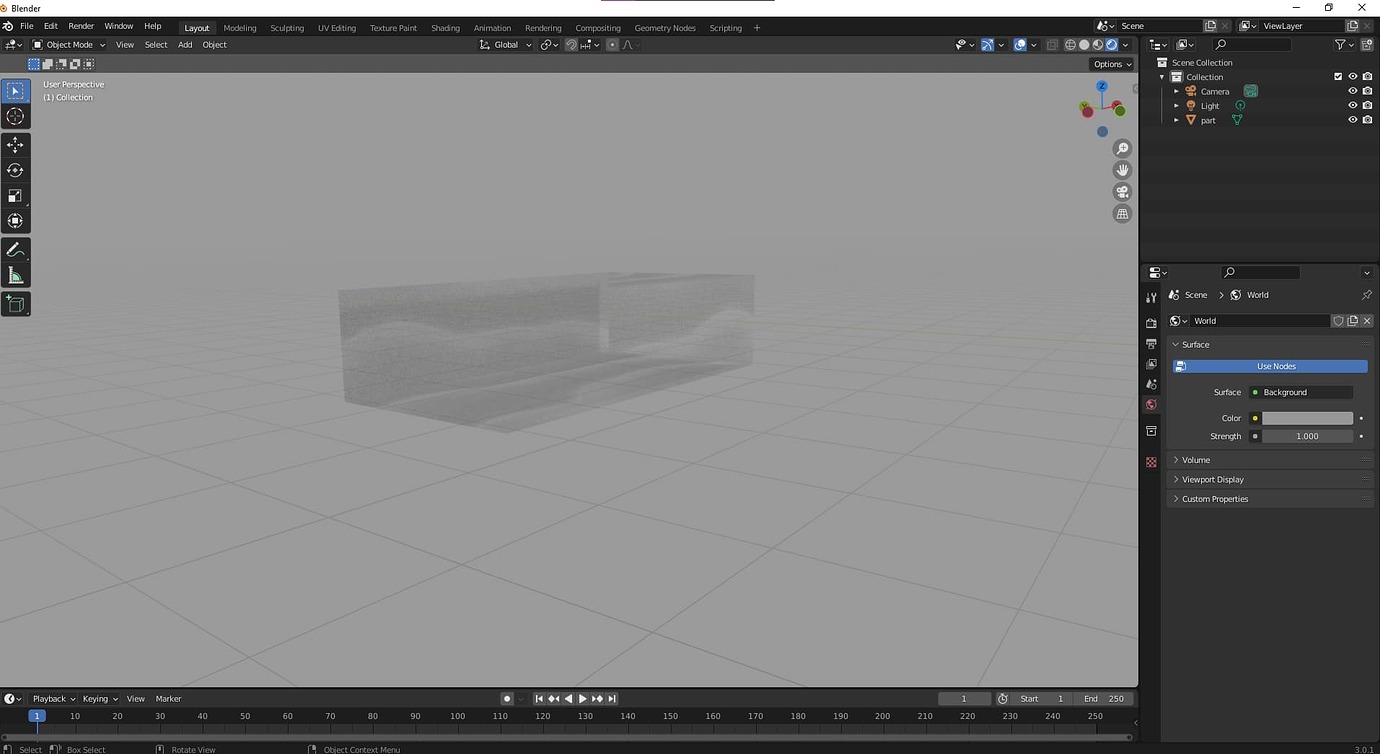Expand the Viewport Display panel
1380x754 pixels.
[x=1270, y=480]
